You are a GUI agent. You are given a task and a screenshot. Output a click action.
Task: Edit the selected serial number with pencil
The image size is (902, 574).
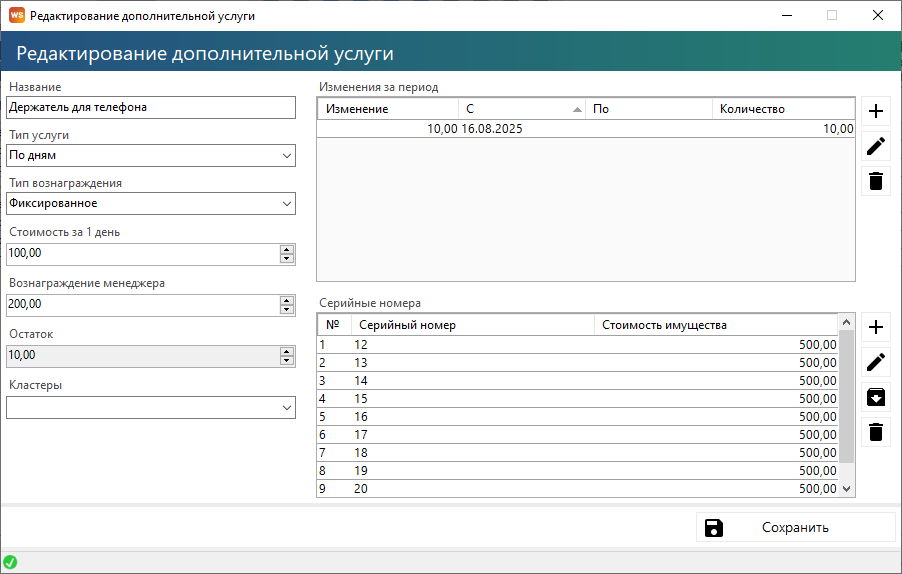(876, 362)
